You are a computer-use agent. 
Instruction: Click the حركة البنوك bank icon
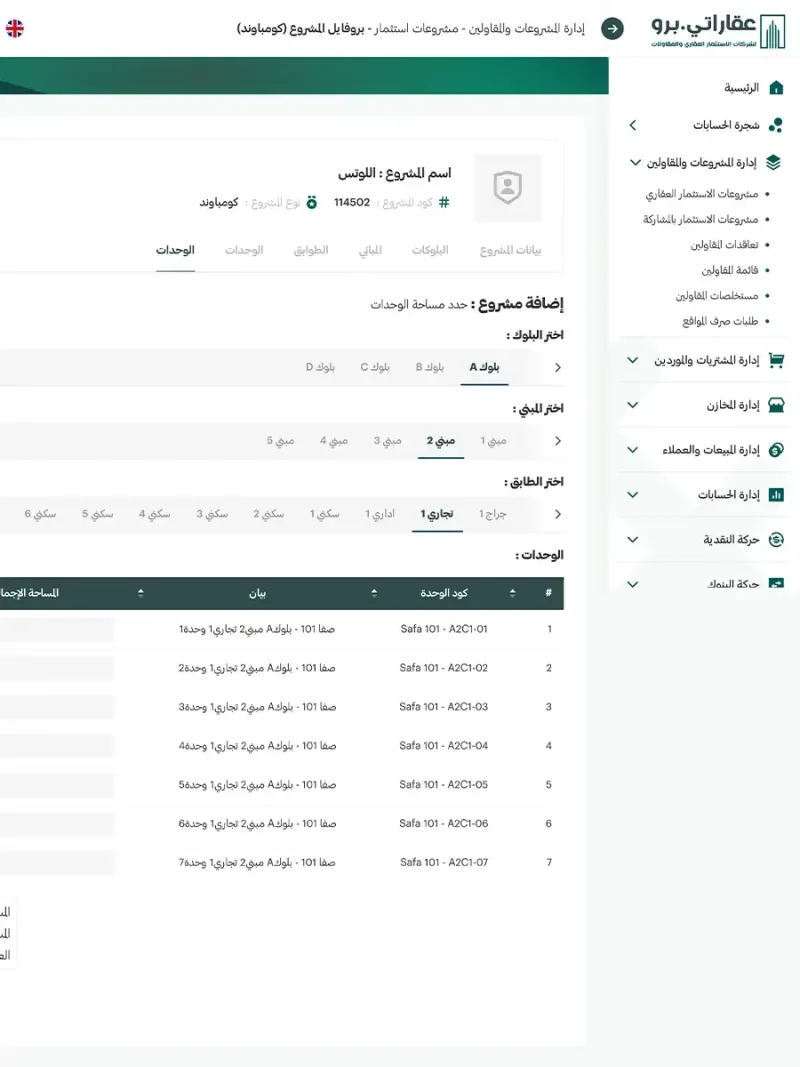[776, 583]
